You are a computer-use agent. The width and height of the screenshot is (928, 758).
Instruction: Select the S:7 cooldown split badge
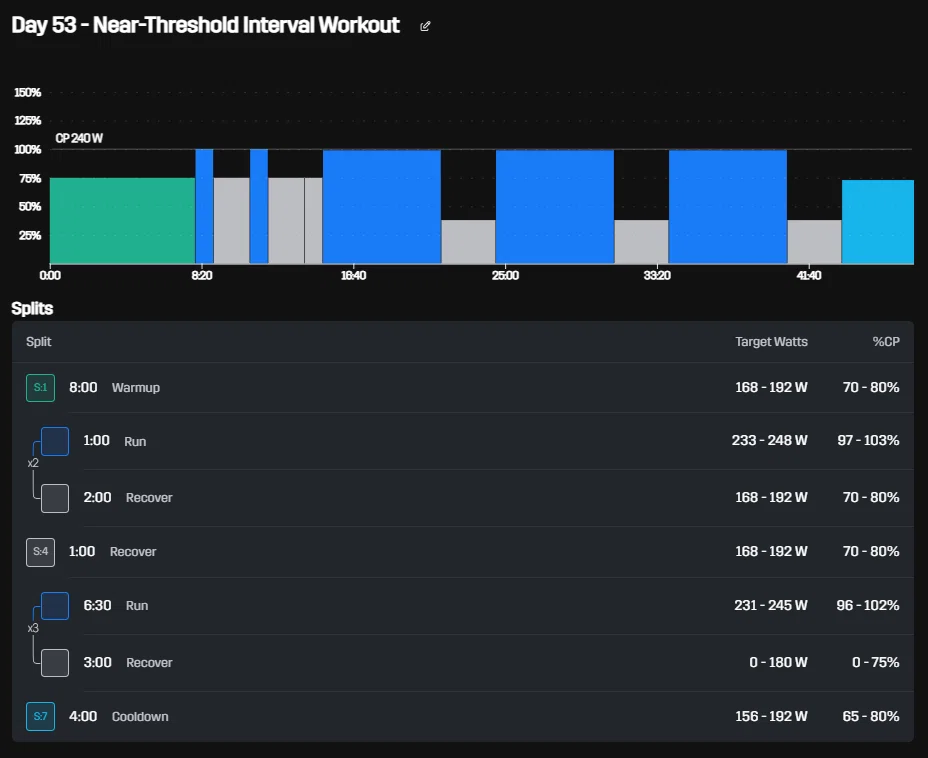(40, 716)
